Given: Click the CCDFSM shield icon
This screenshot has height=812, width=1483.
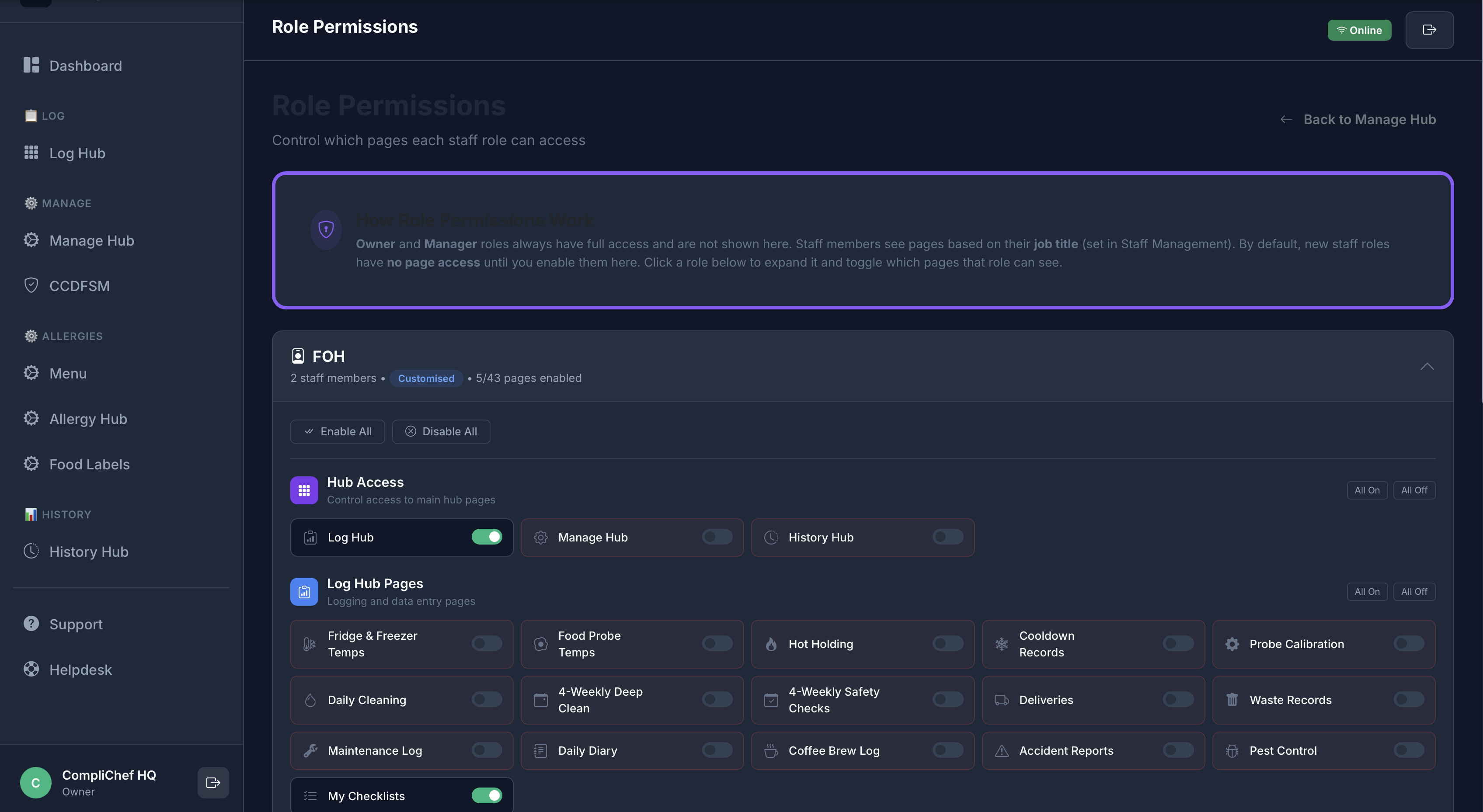Looking at the screenshot, I should (31, 285).
